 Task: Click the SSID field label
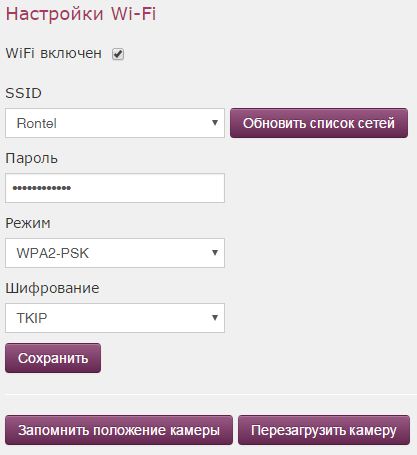pos(24,93)
